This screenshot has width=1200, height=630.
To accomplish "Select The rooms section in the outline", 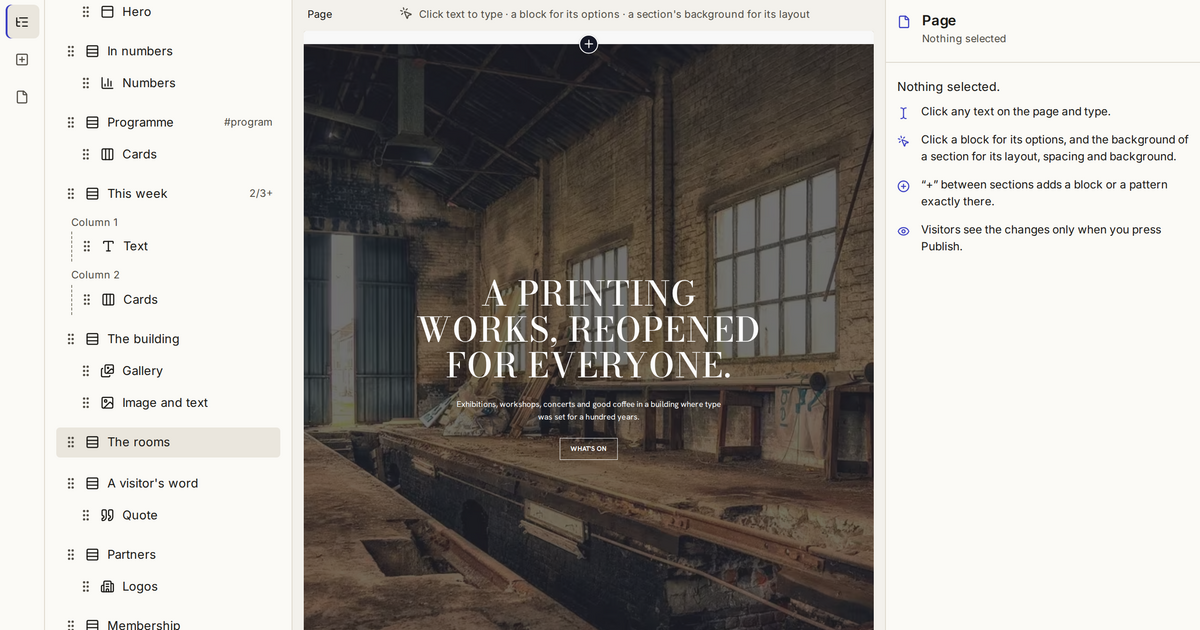I will pos(168,442).
